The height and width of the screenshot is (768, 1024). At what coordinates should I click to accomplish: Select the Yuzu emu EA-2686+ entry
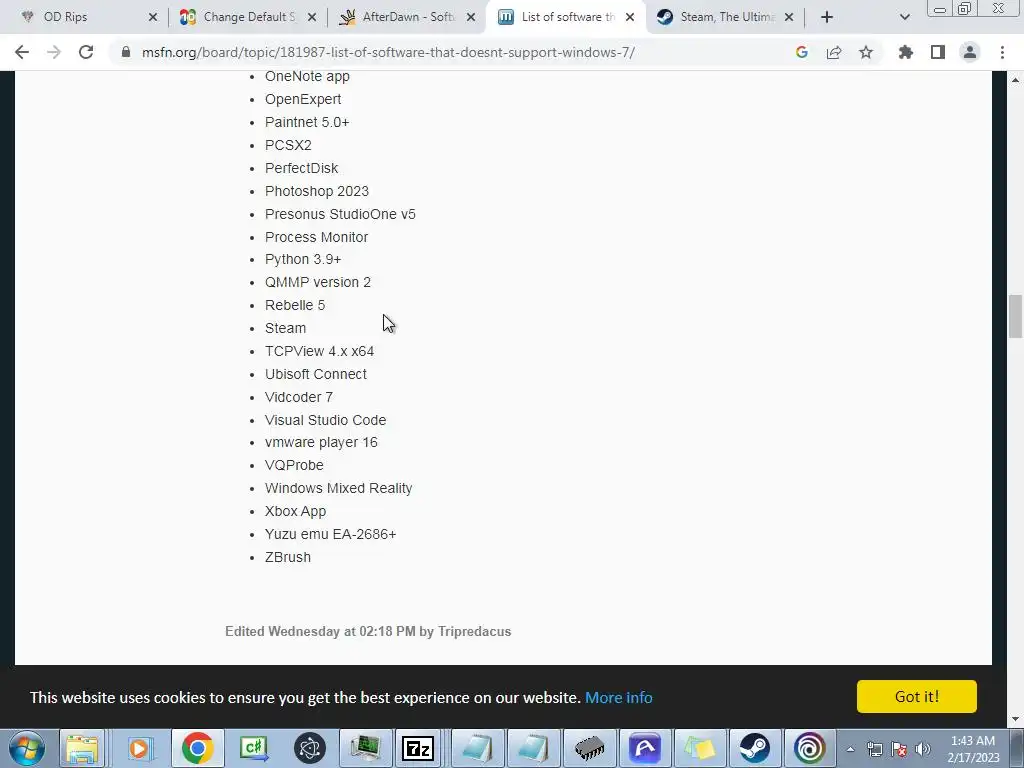click(x=330, y=534)
